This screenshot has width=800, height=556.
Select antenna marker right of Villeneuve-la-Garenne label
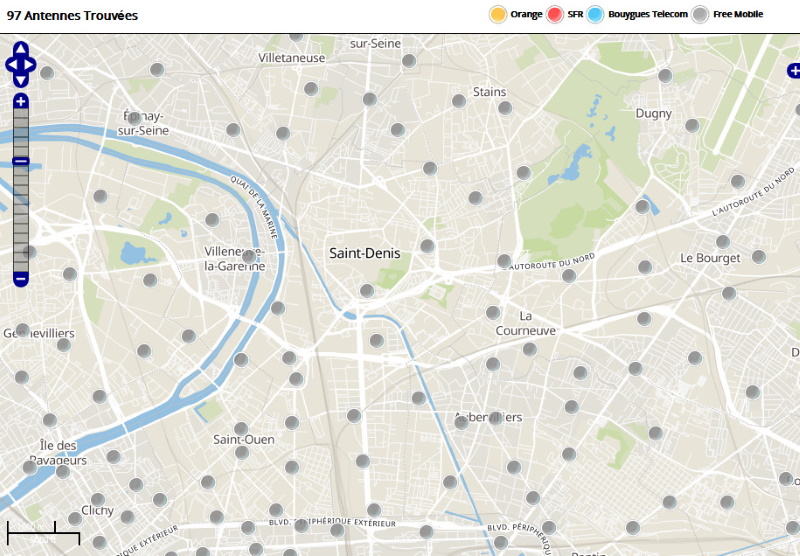[x=248, y=257]
